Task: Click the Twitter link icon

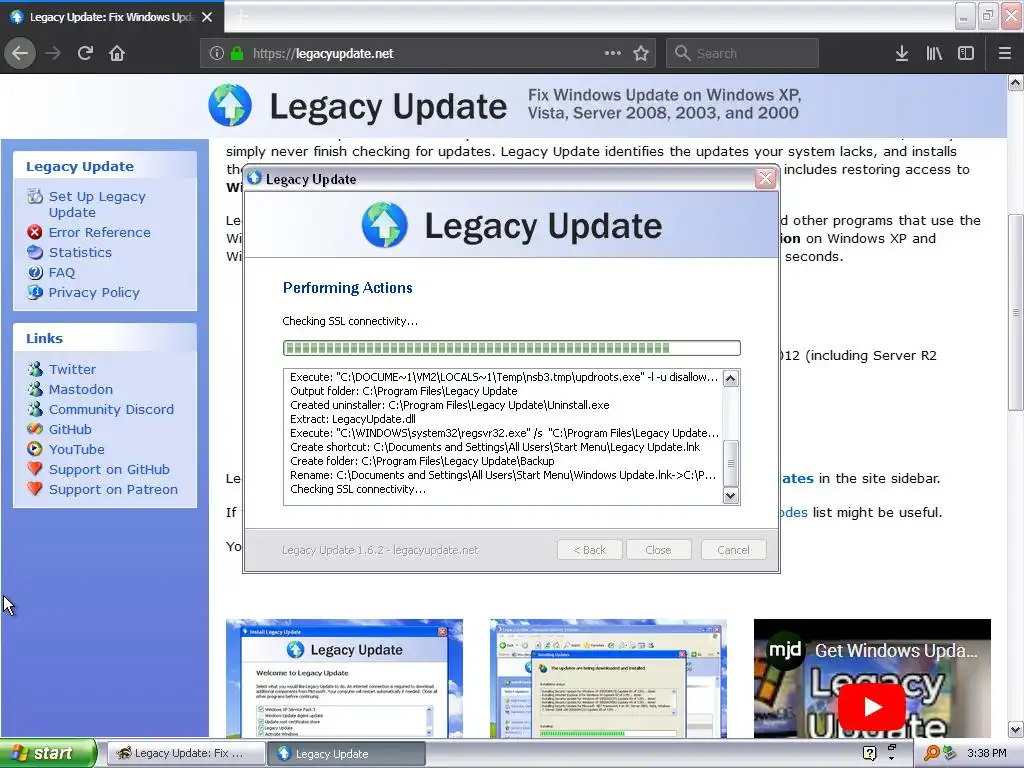Action: (x=35, y=369)
